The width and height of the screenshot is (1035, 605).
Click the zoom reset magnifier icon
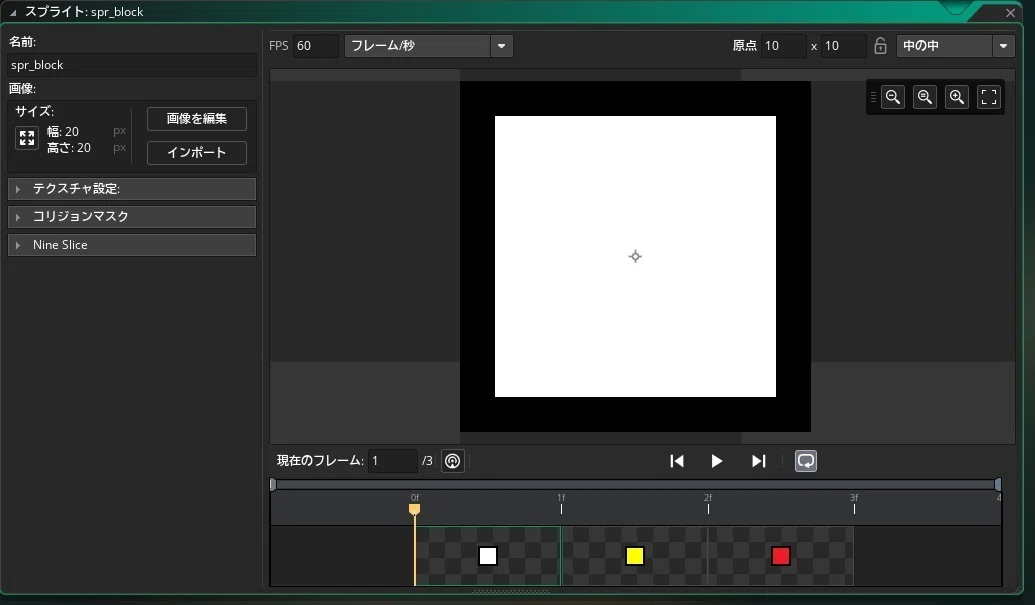coord(925,97)
